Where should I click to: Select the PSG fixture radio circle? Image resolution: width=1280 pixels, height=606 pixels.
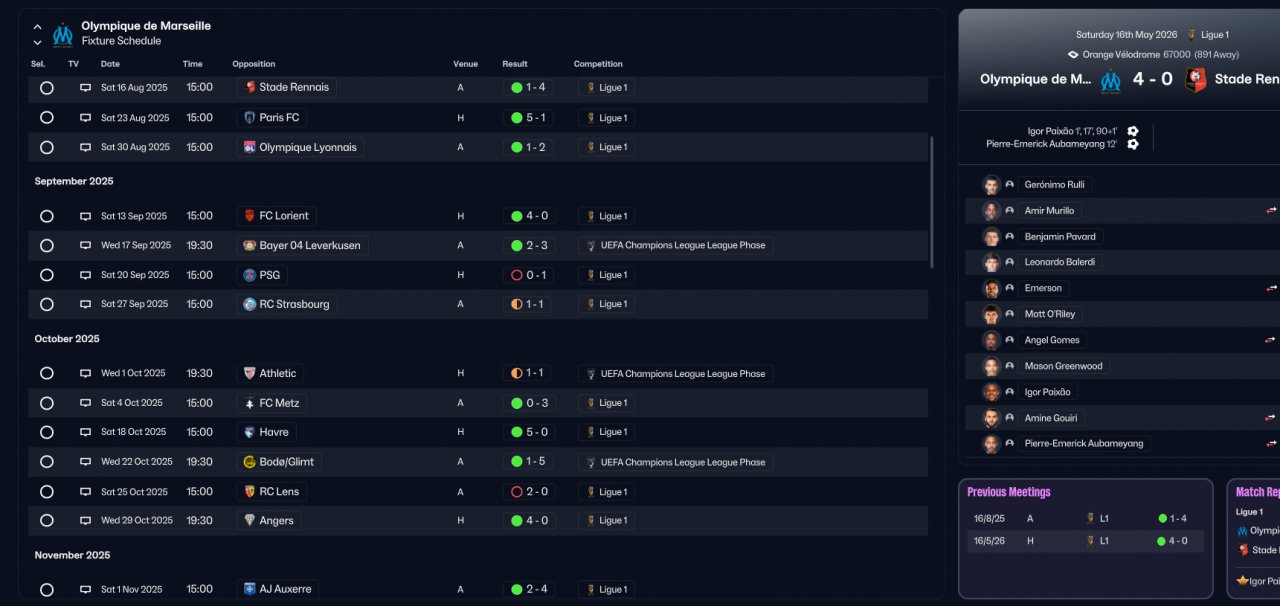click(47, 275)
